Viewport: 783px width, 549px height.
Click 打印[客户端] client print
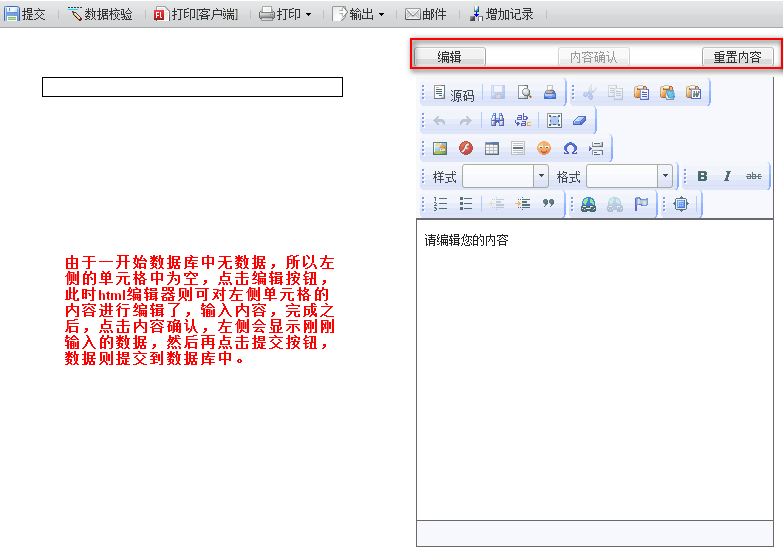pyautogui.click(x=196, y=14)
